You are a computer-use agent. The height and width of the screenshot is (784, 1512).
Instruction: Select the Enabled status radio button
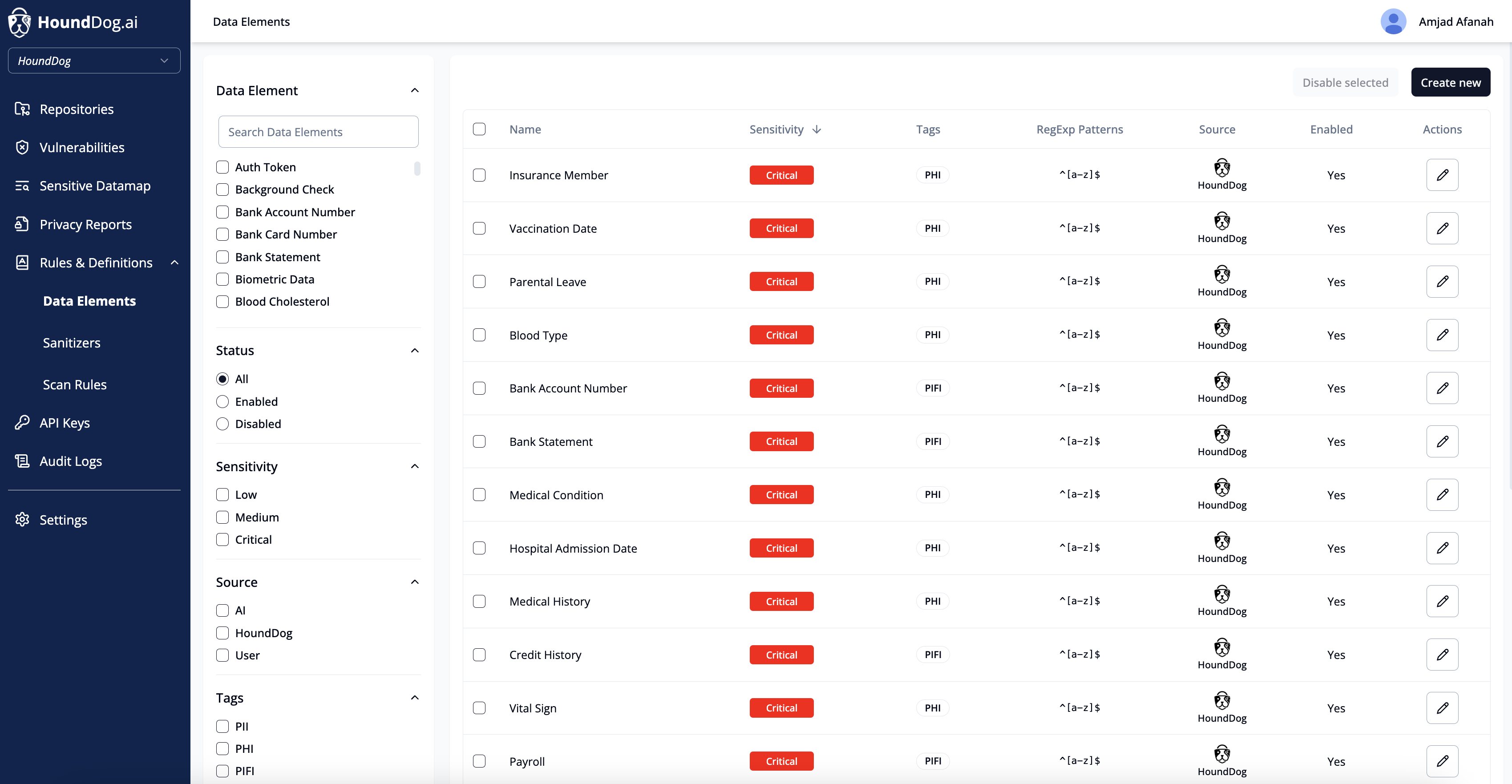pos(222,401)
